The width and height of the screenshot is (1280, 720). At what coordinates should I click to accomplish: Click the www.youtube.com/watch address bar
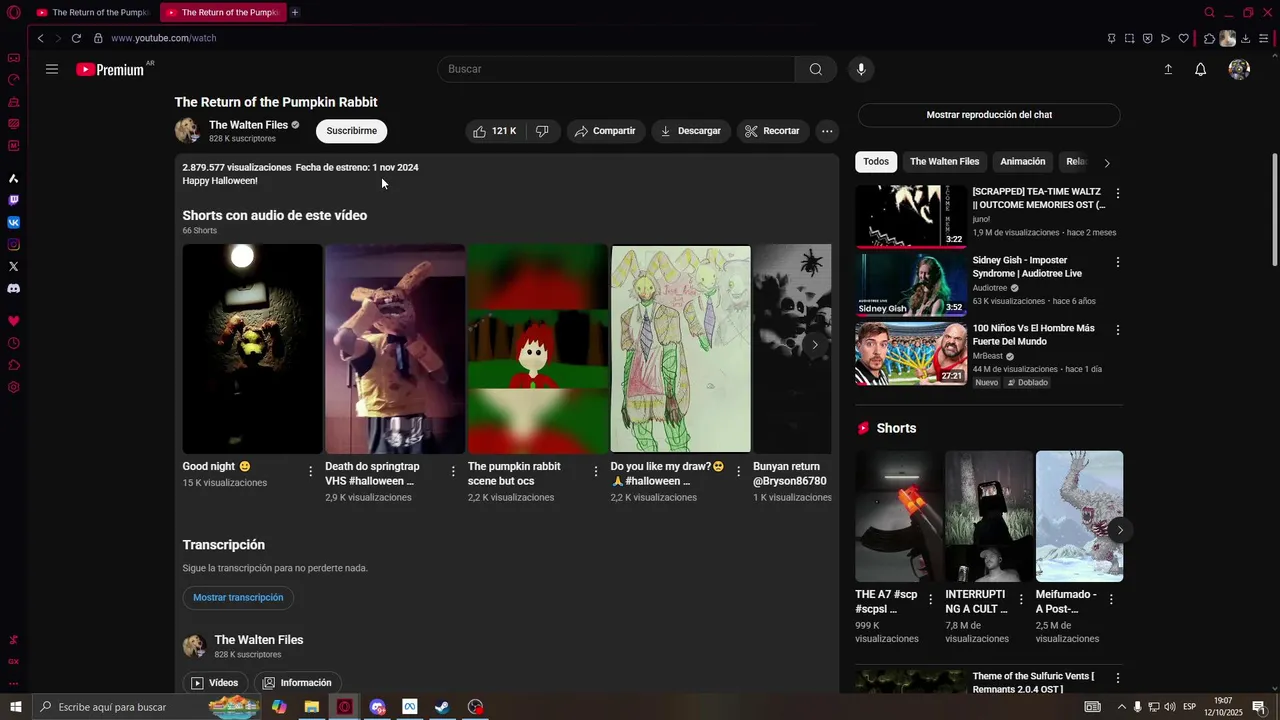pyautogui.click(x=164, y=38)
